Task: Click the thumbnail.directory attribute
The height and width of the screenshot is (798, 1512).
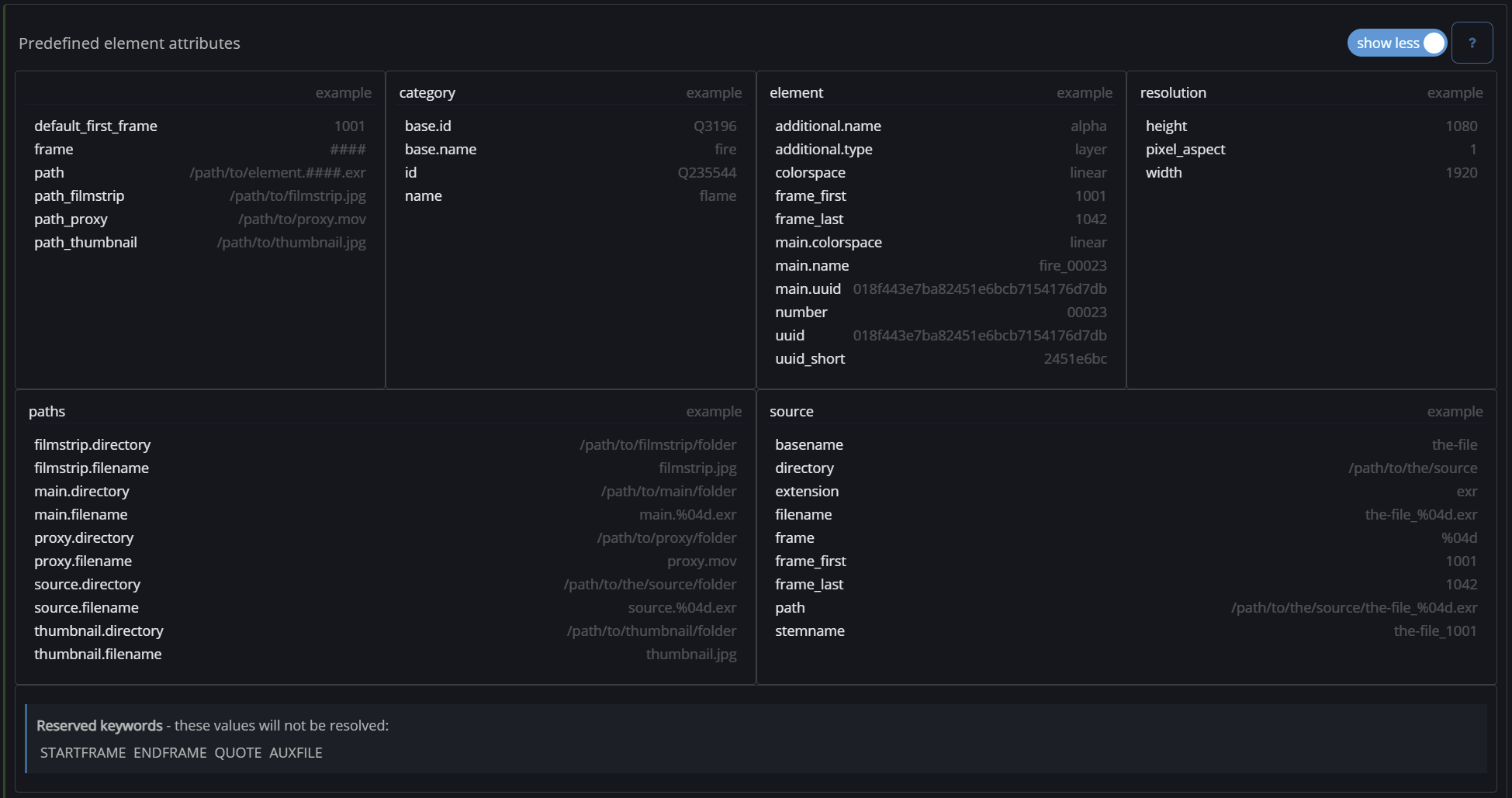Action: point(99,630)
